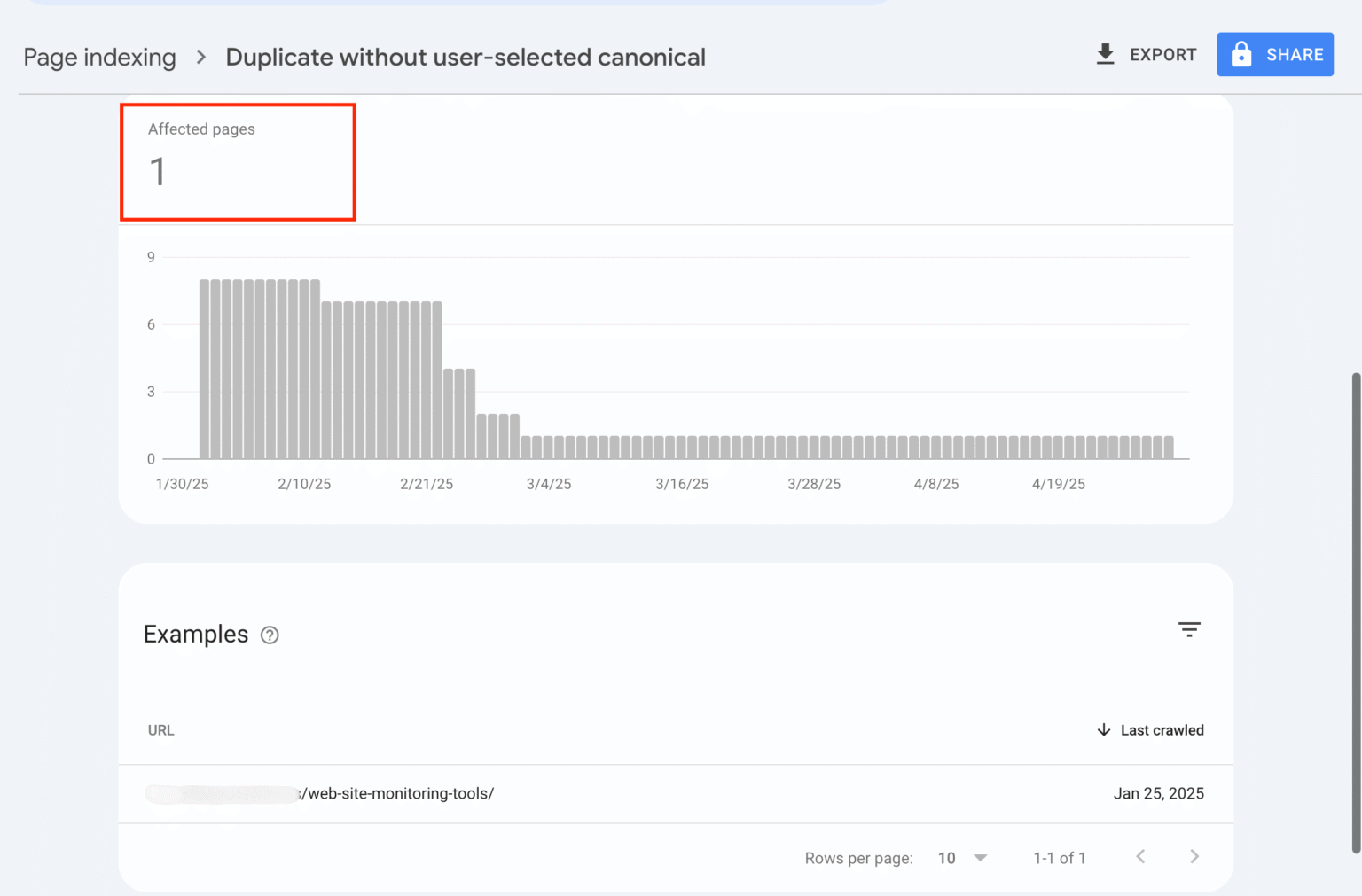This screenshot has width=1362, height=896.
Task: Click the SHARE button
Action: 1275,54
